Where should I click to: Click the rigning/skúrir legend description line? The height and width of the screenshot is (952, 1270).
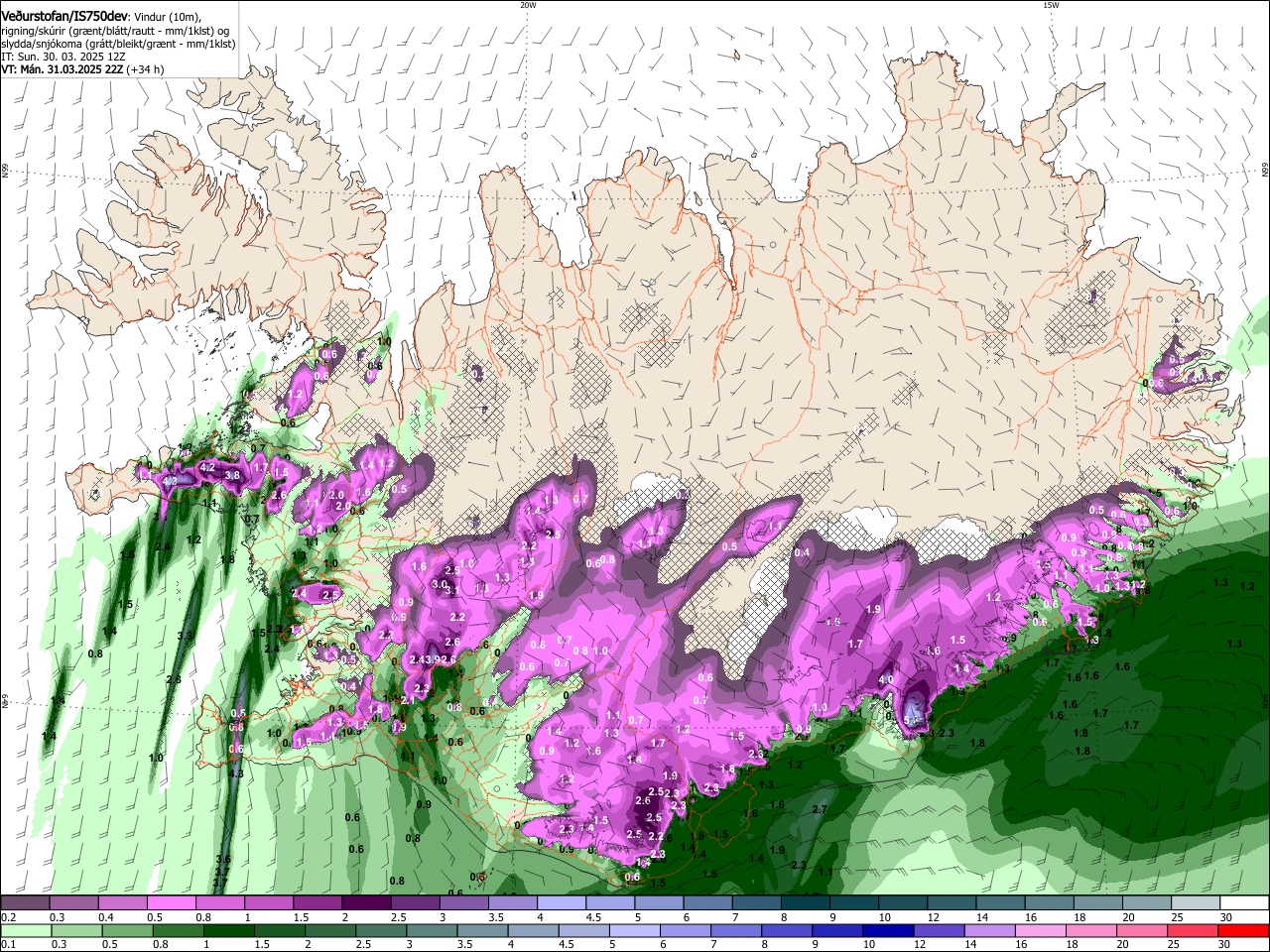pos(115,31)
